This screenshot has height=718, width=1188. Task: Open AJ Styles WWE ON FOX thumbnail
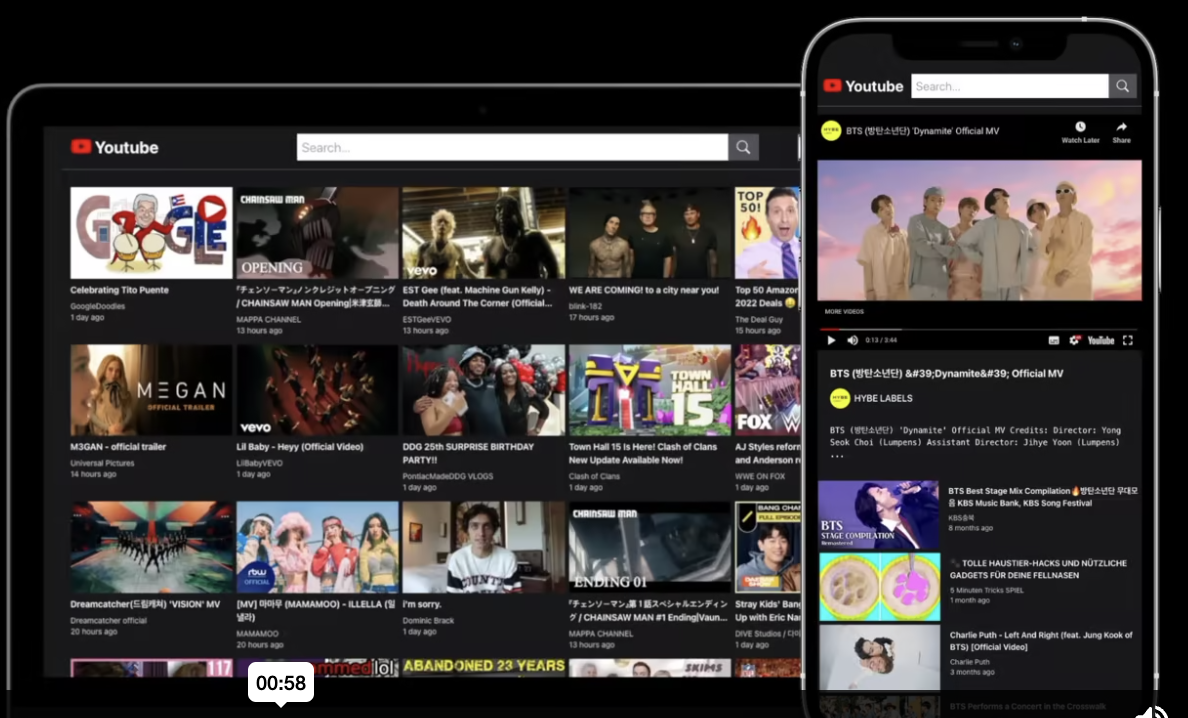(768, 390)
